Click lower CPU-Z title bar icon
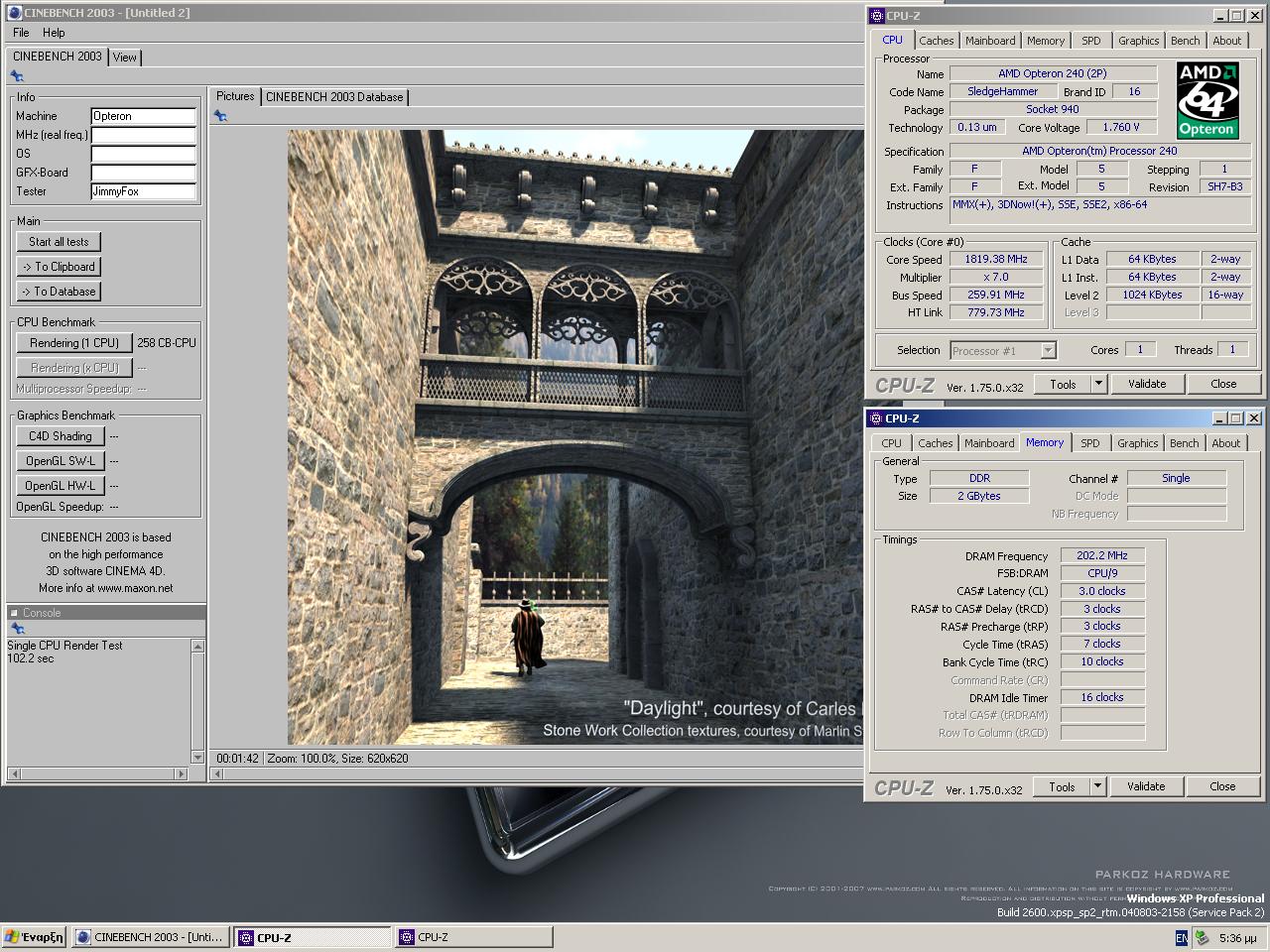Viewport: 1270px width, 952px height. coord(875,418)
